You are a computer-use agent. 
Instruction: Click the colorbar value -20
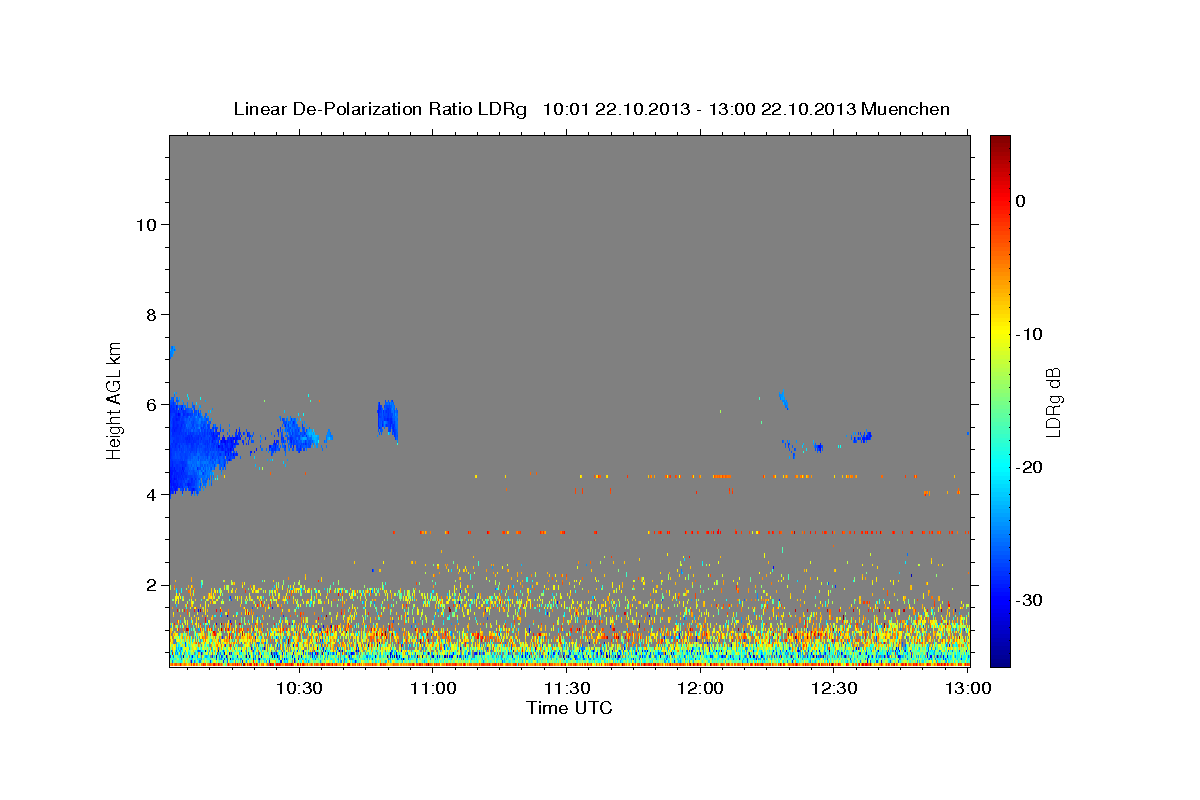coord(1029,467)
